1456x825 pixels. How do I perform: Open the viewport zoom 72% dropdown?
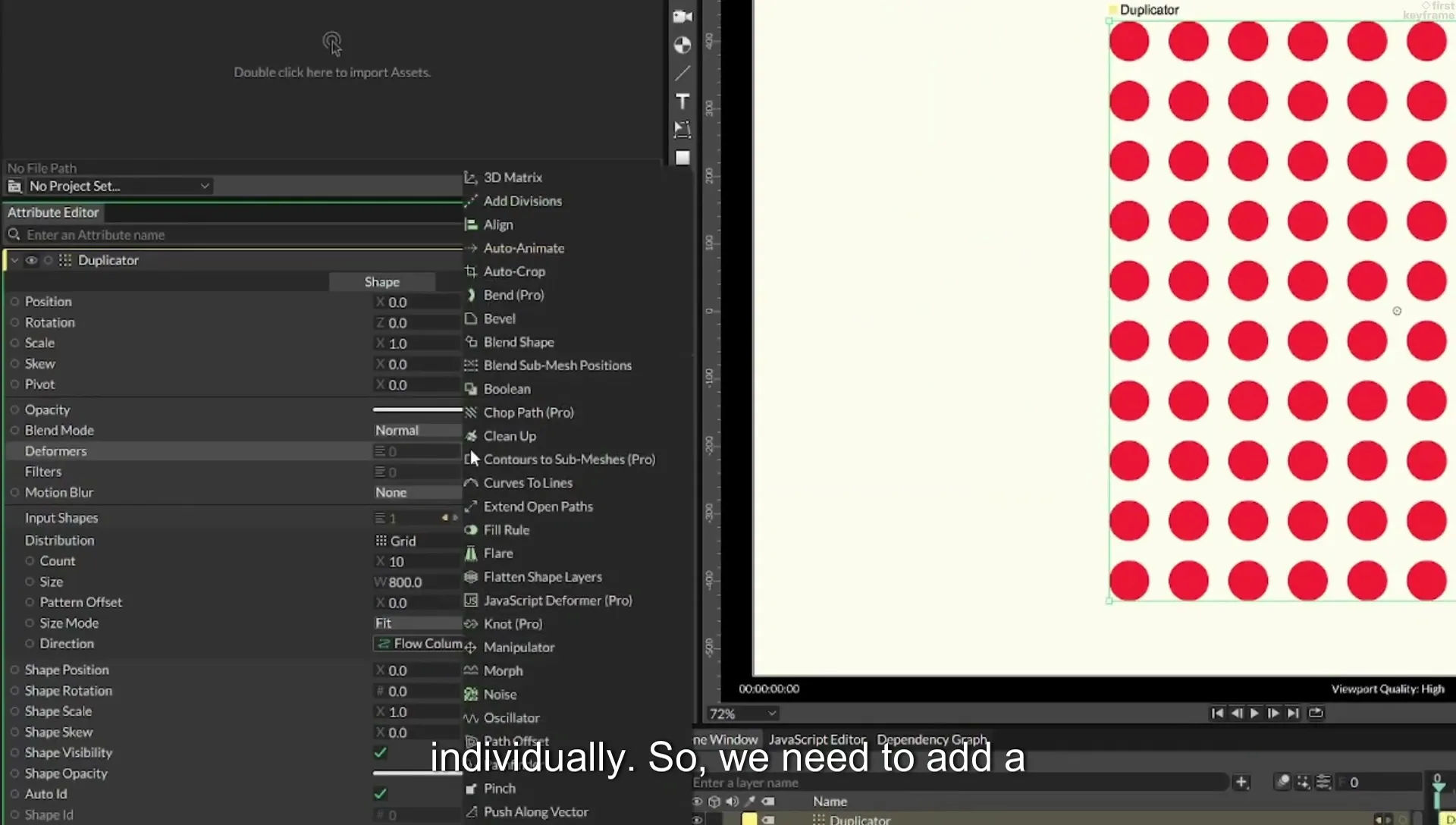tap(742, 714)
